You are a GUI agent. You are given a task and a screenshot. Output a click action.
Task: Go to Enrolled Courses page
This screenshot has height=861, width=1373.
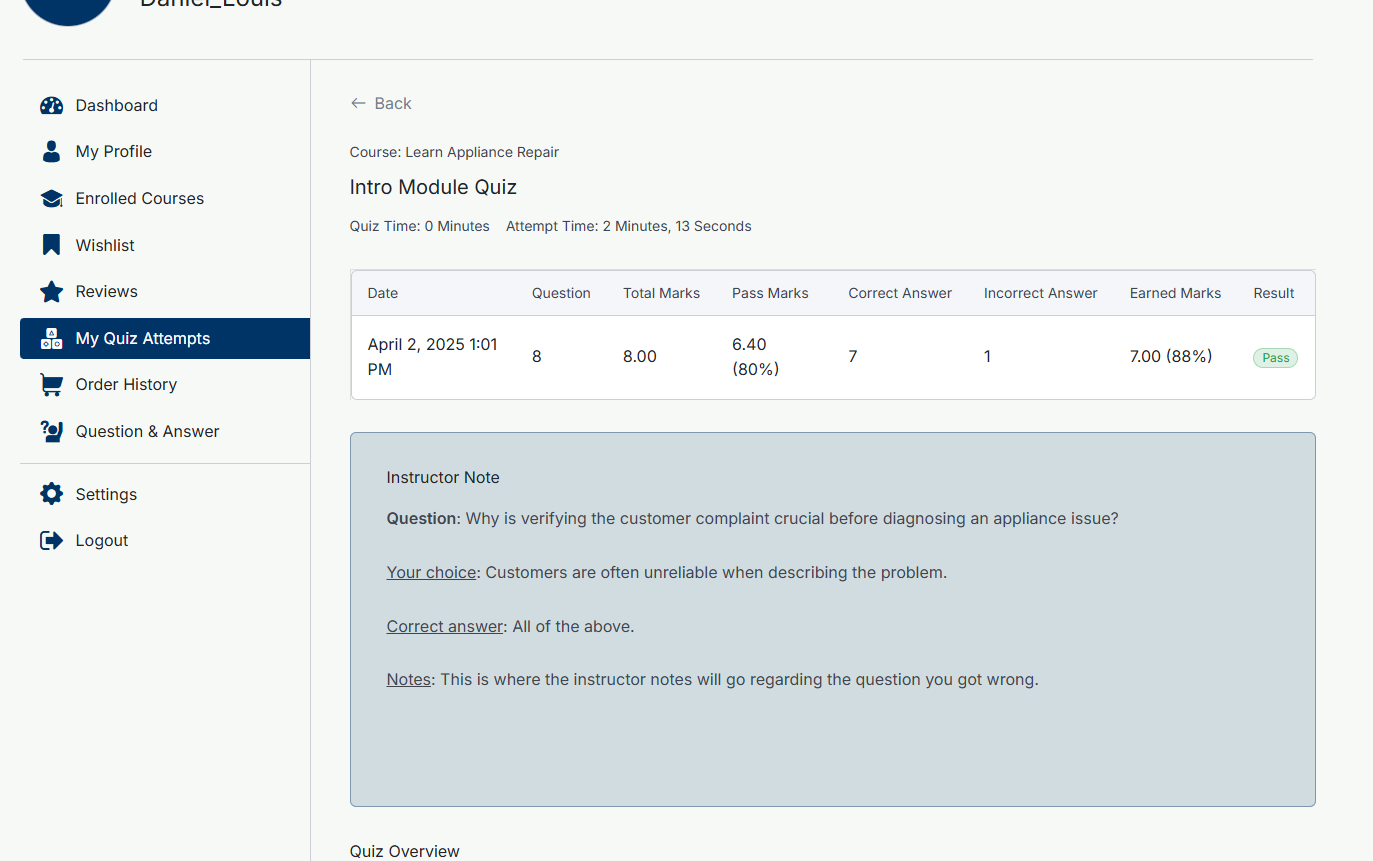(x=139, y=199)
